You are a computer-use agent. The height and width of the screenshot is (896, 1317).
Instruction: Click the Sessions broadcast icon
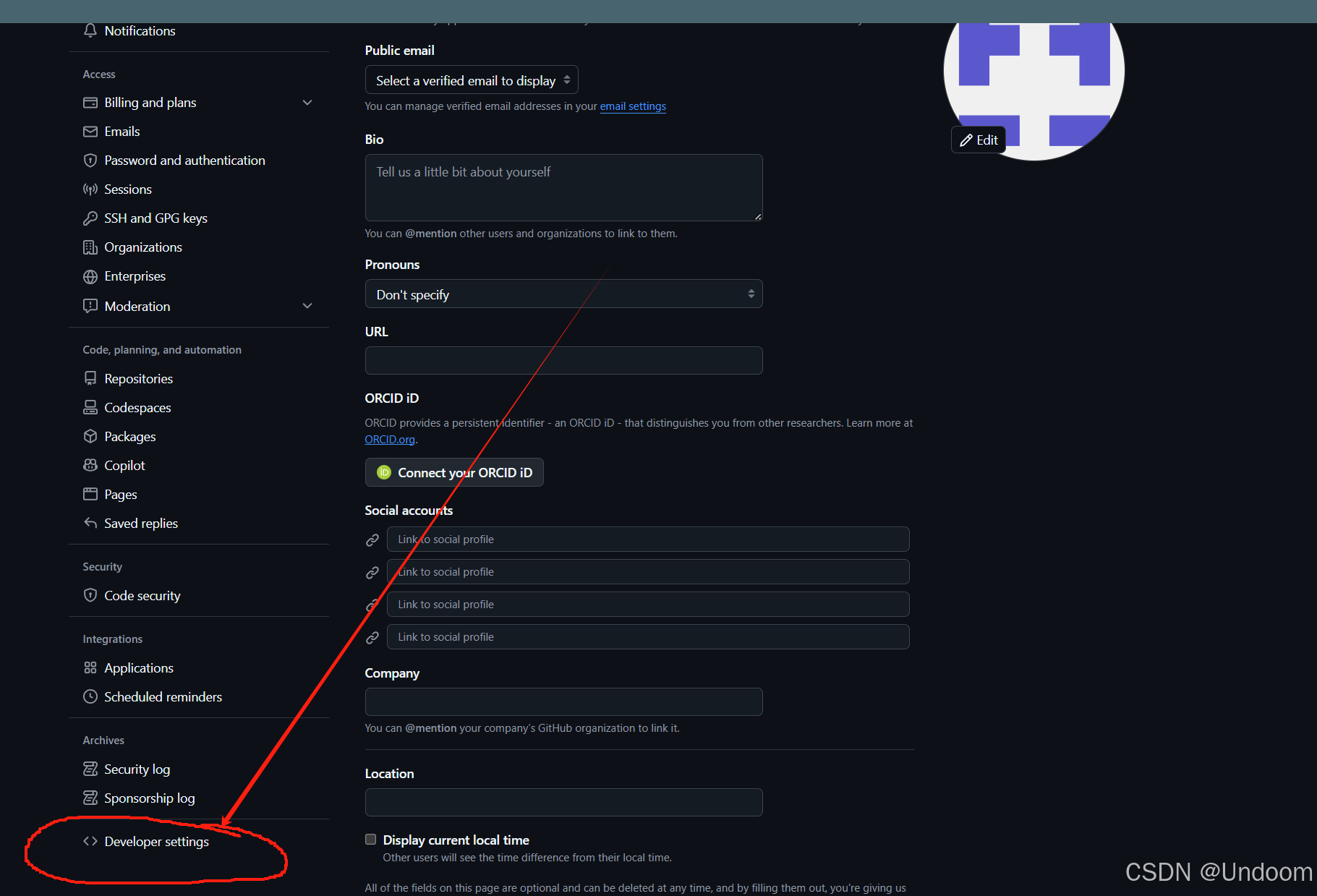pyautogui.click(x=90, y=189)
